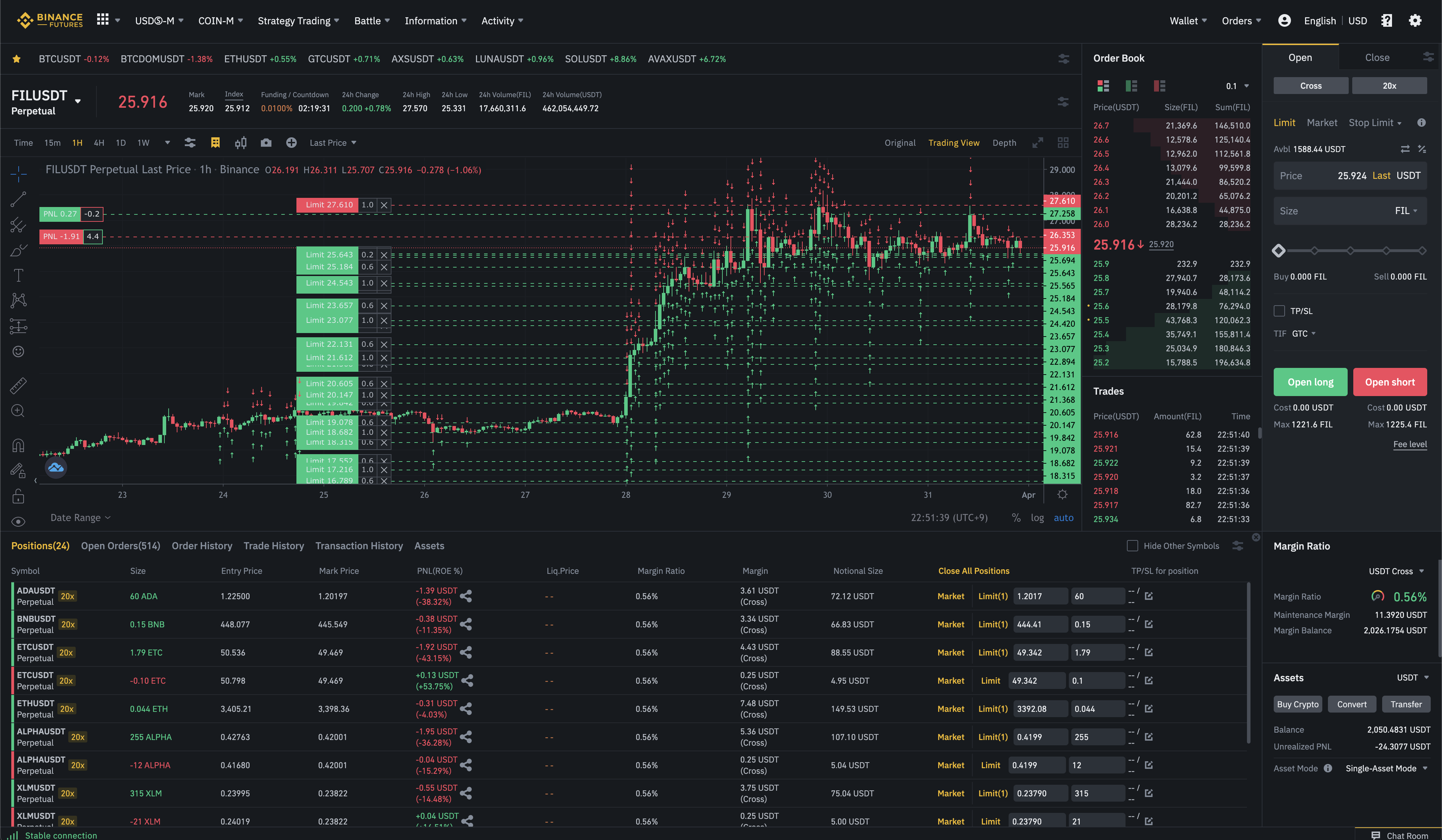Click the Fee level link
The image size is (1442, 840).
pyautogui.click(x=1409, y=444)
